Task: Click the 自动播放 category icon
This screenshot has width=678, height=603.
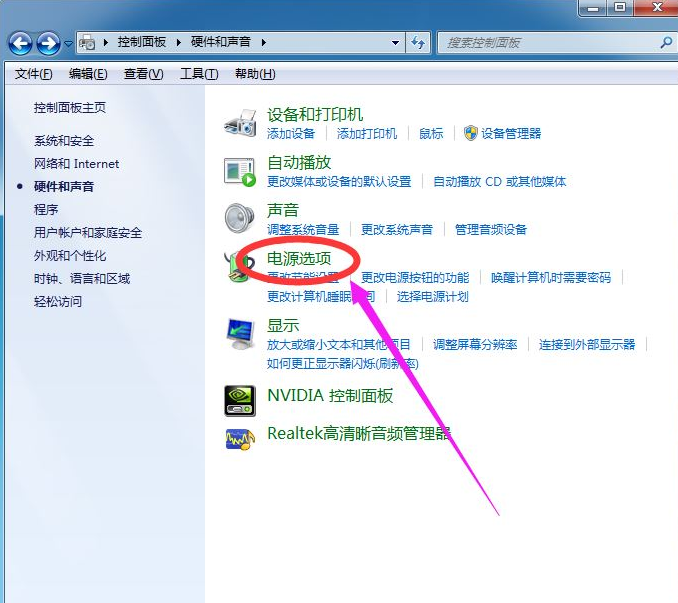Action: pos(240,172)
